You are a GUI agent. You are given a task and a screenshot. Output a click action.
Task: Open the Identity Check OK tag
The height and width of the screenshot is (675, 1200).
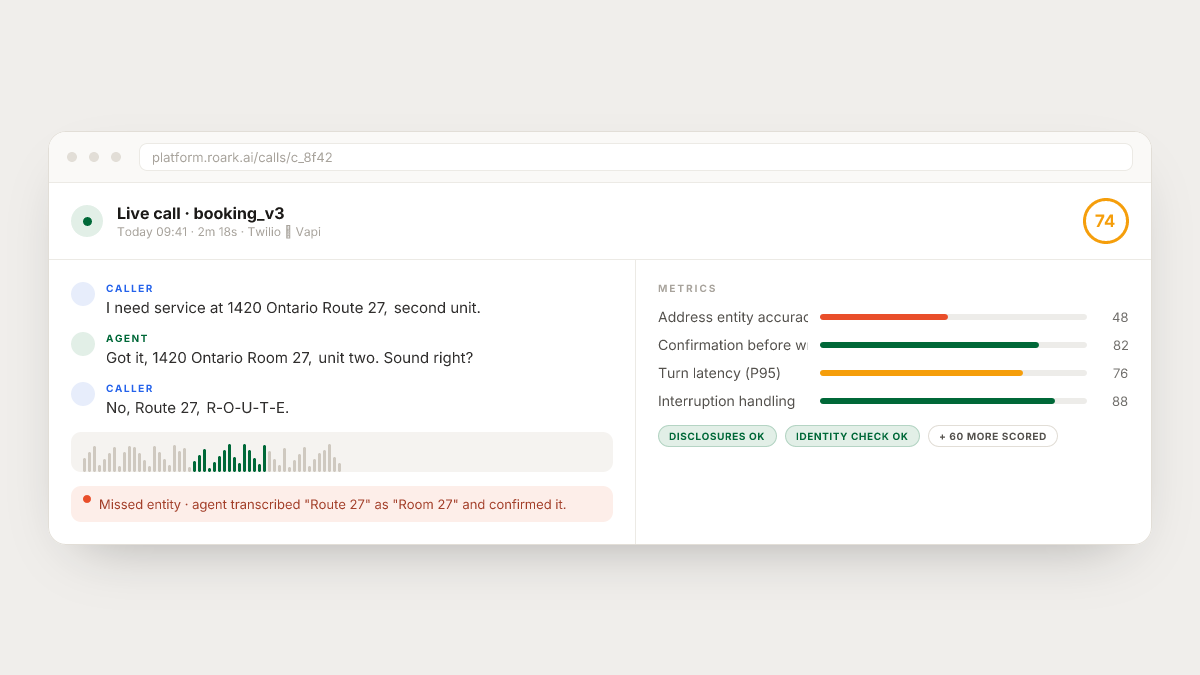tap(852, 436)
